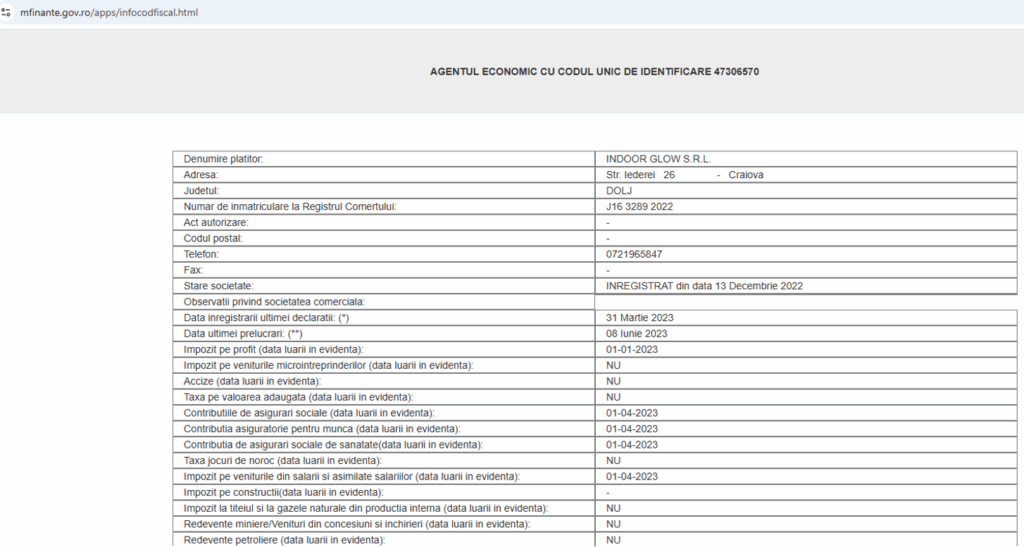The width and height of the screenshot is (1024, 547).
Task: Select 'Impozit pe veniturile din salarii' label
Action: coord(352,477)
